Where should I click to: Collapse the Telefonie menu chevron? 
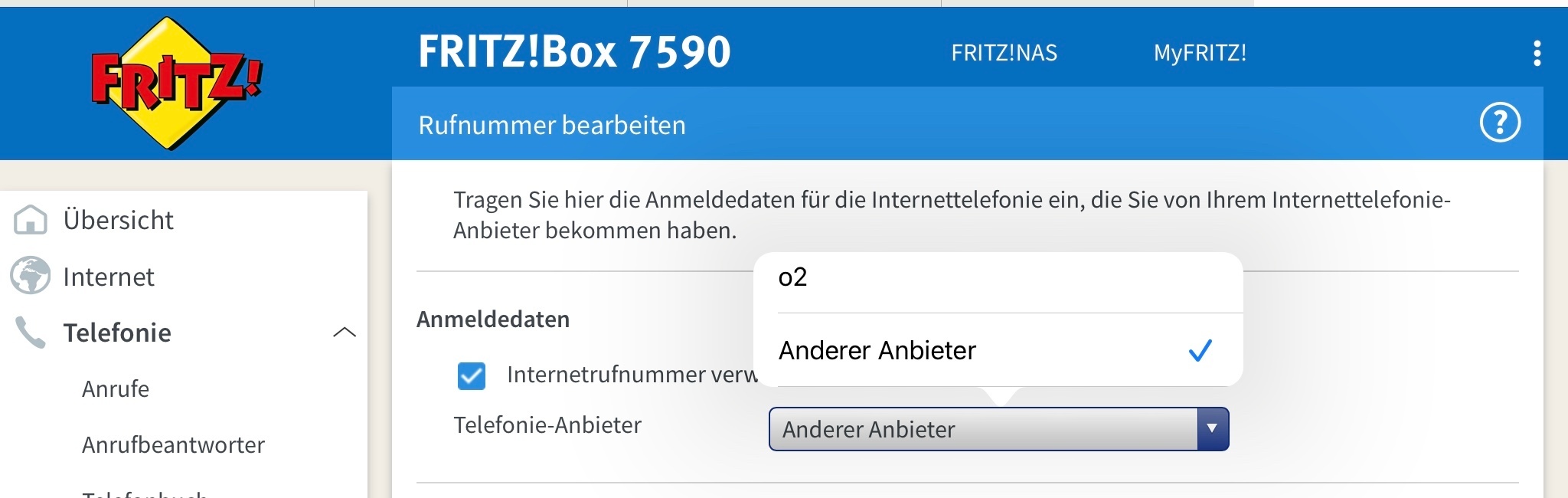pyautogui.click(x=345, y=333)
